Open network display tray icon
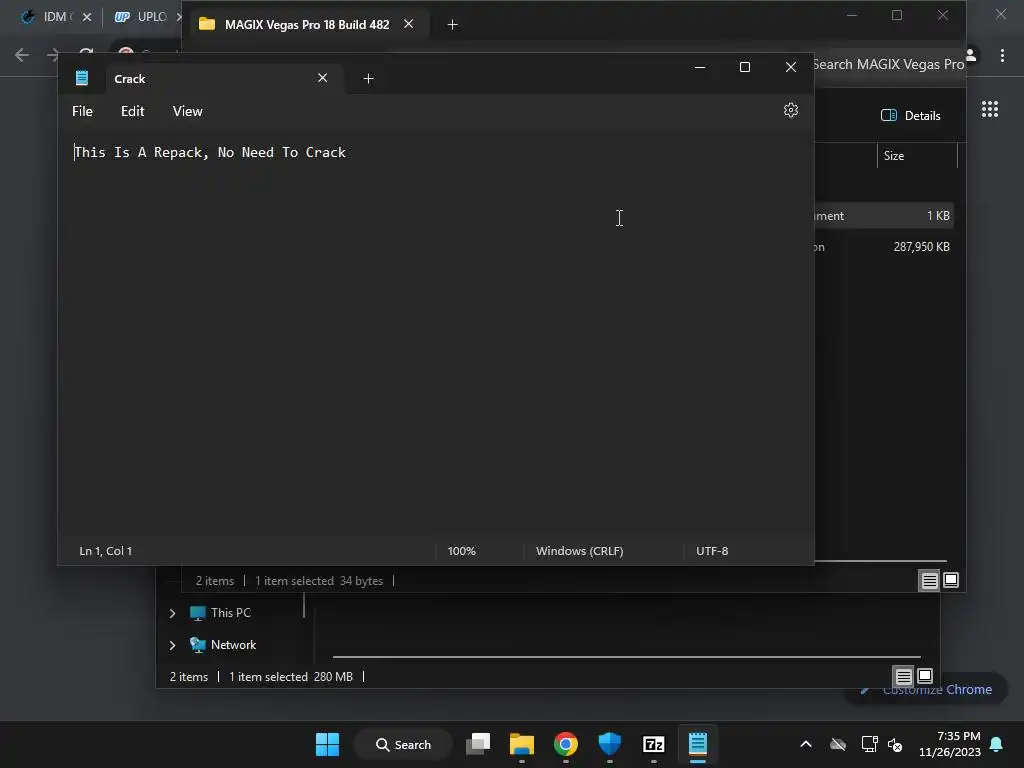Screen dimensions: 1024x768 pyautogui.click(x=869, y=744)
